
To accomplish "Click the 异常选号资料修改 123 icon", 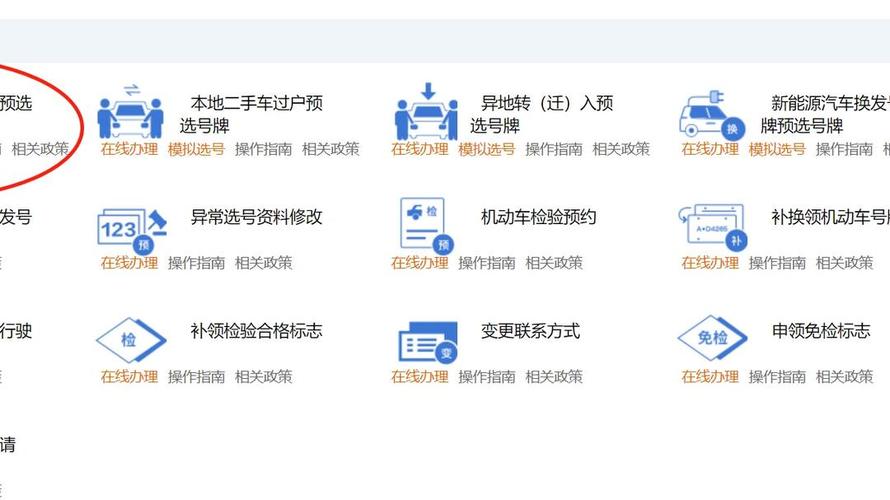I will [132, 230].
